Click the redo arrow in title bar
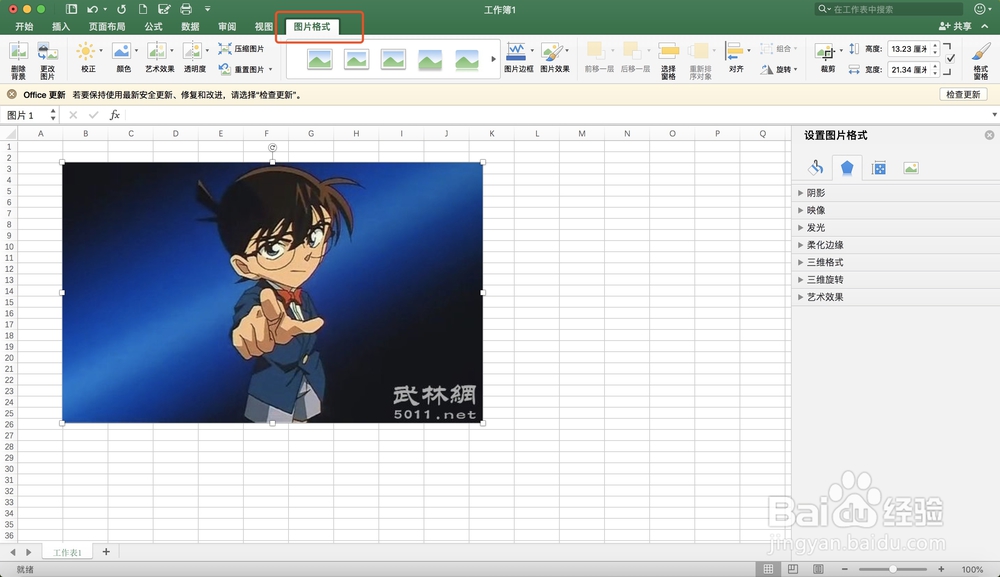1000x577 pixels. (x=121, y=9)
